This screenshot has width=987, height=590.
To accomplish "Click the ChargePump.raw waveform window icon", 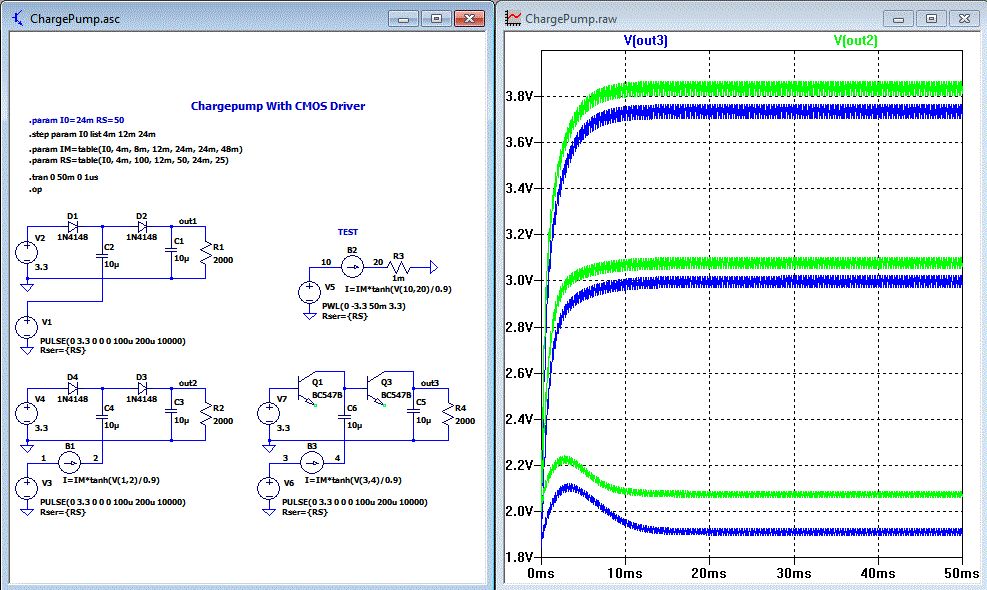I will [x=513, y=19].
